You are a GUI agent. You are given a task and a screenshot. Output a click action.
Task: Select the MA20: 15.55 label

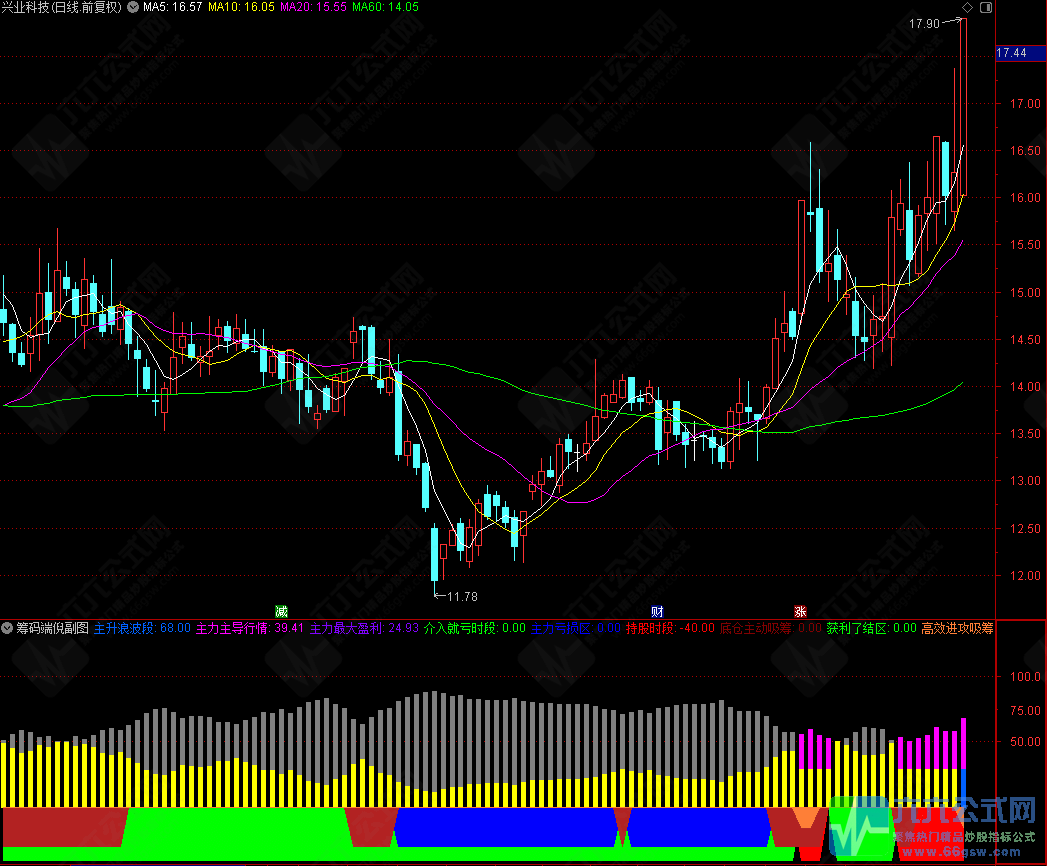click(x=313, y=7)
